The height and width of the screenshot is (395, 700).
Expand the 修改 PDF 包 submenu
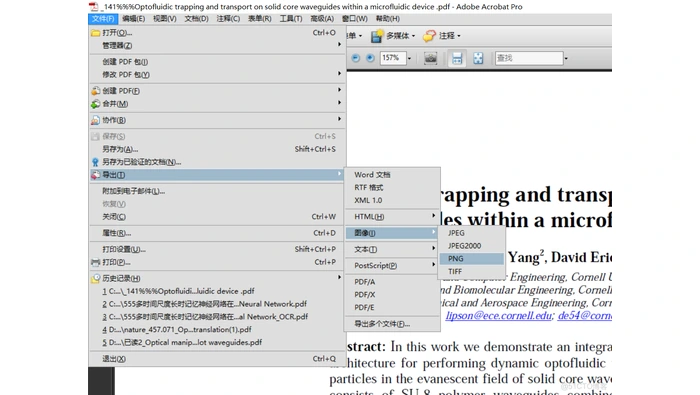click(339, 73)
